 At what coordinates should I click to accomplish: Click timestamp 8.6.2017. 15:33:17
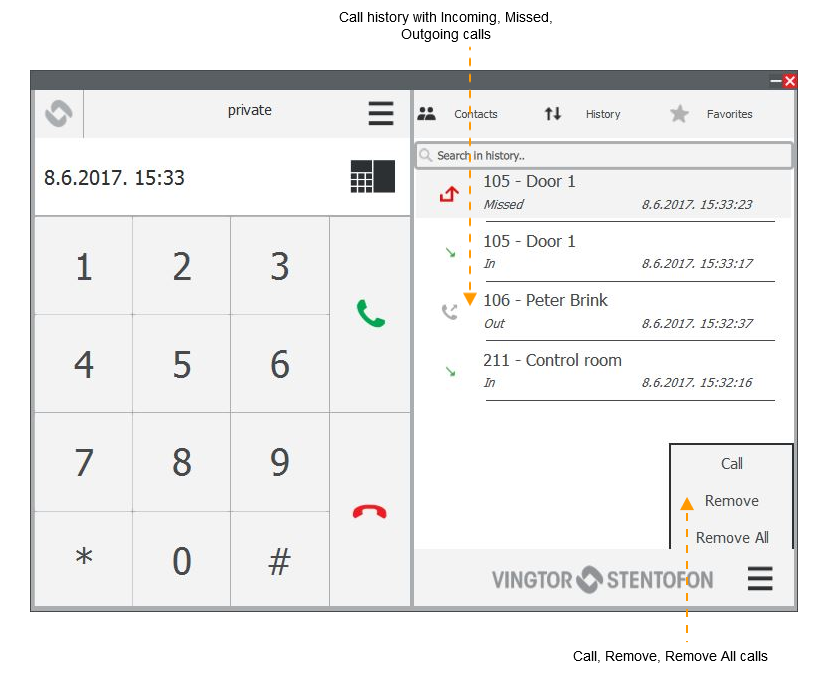pyautogui.click(x=697, y=263)
